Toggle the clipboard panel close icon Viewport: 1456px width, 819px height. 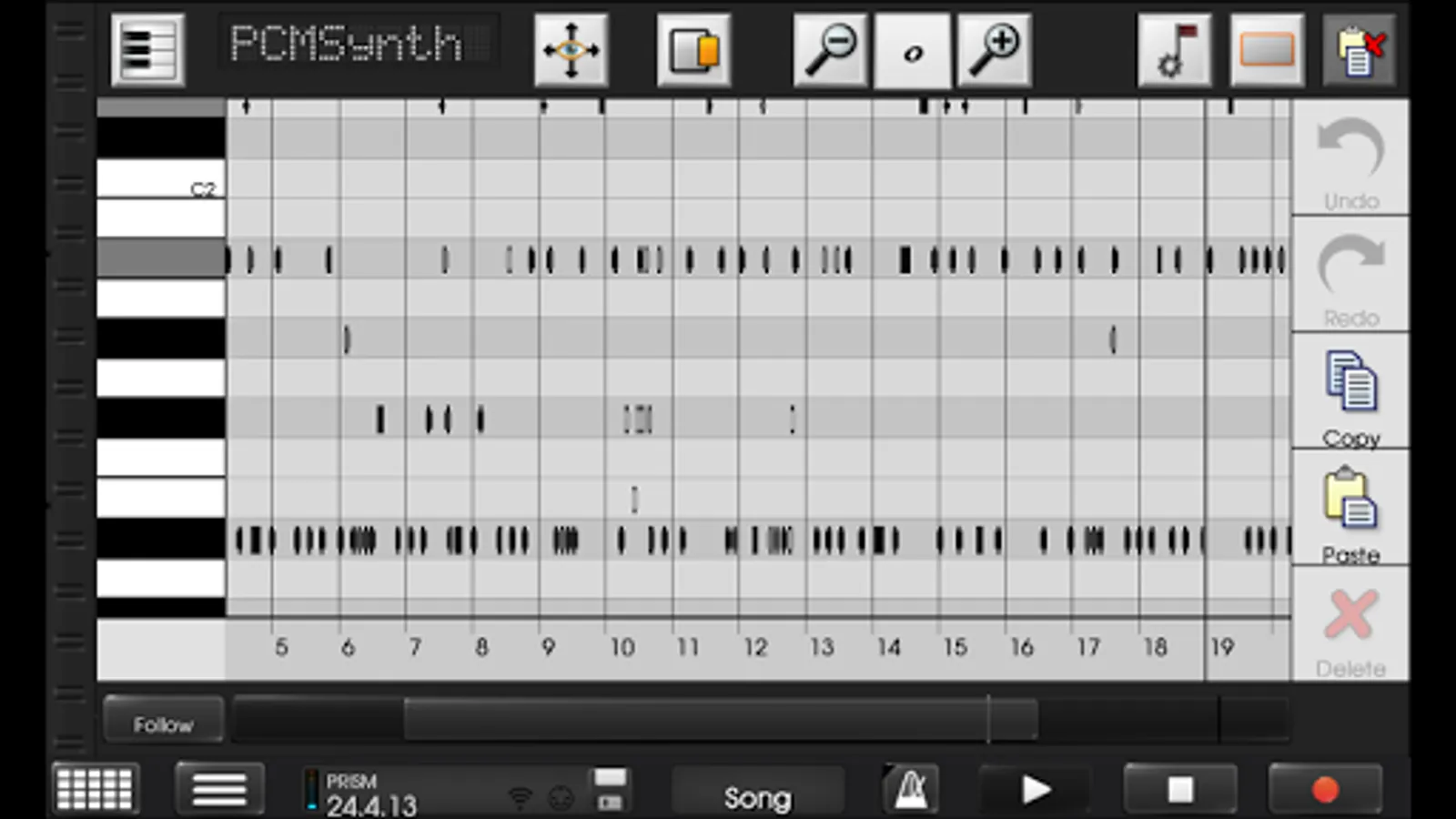[1359, 49]
